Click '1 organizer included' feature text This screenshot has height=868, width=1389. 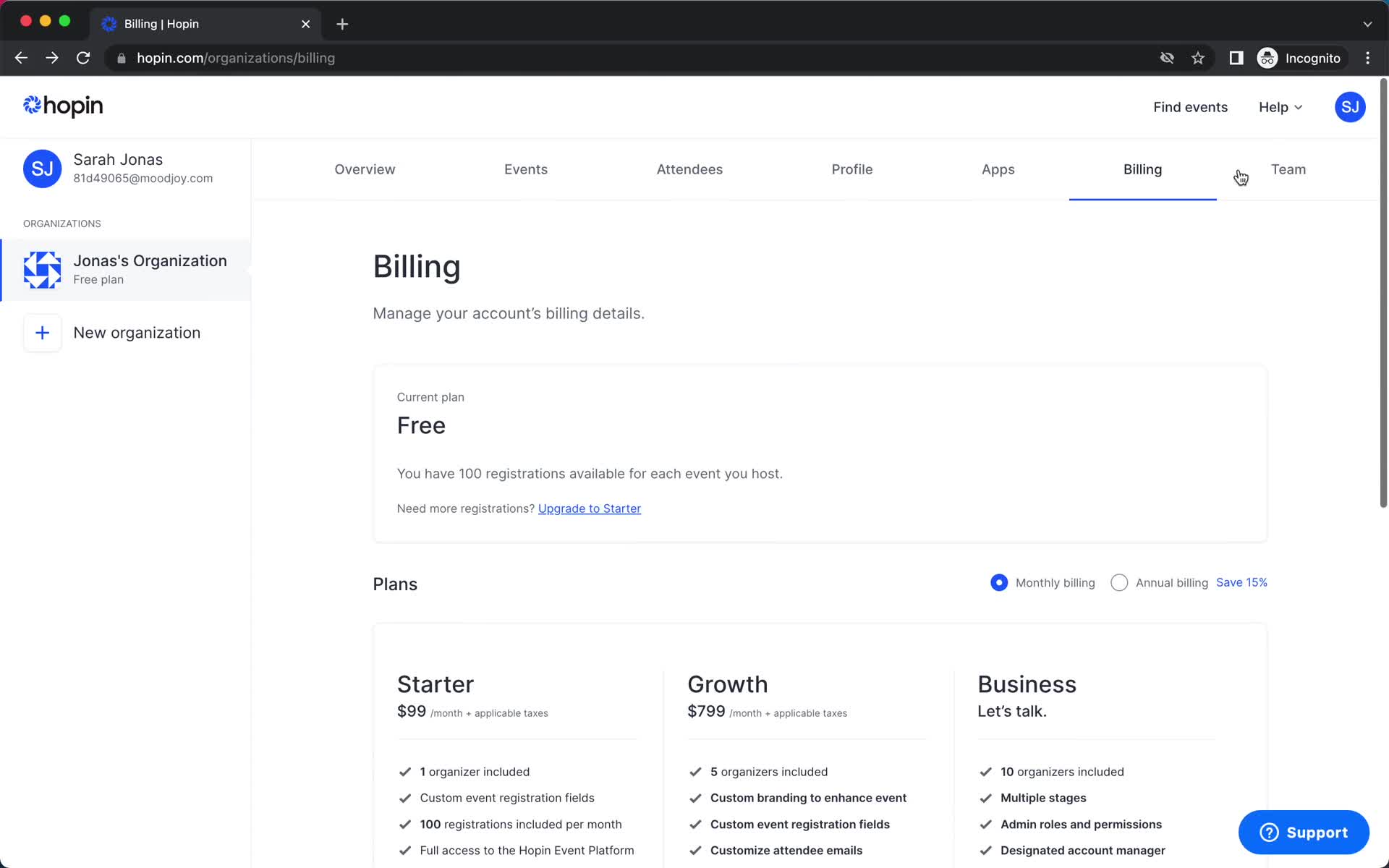[x=475, y=772]
